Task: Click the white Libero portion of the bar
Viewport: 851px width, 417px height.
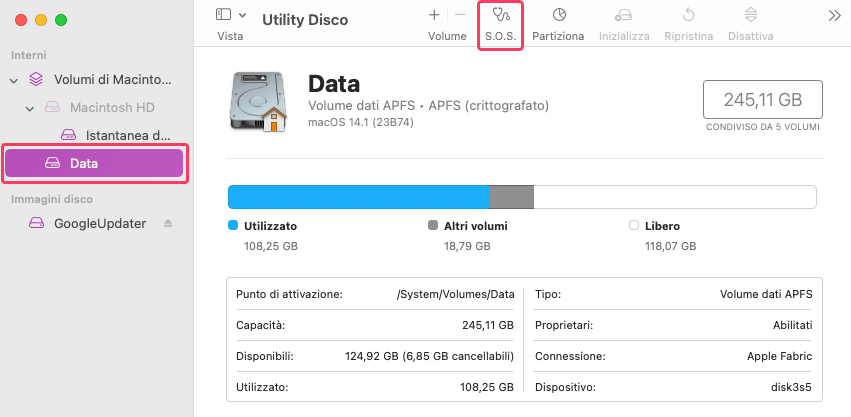Action: click(675, 197)
